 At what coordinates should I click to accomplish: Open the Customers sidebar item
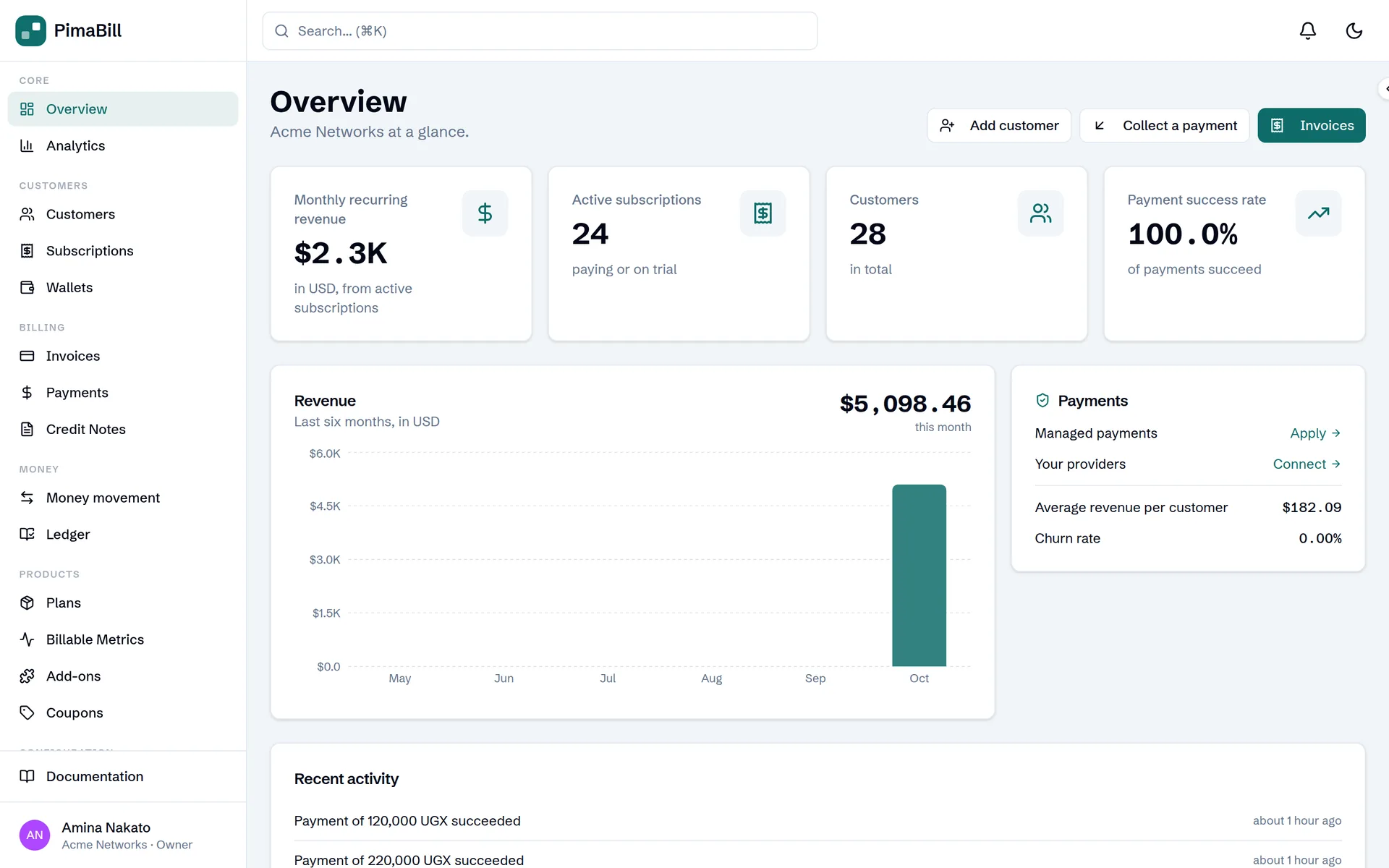pos(123,214)
